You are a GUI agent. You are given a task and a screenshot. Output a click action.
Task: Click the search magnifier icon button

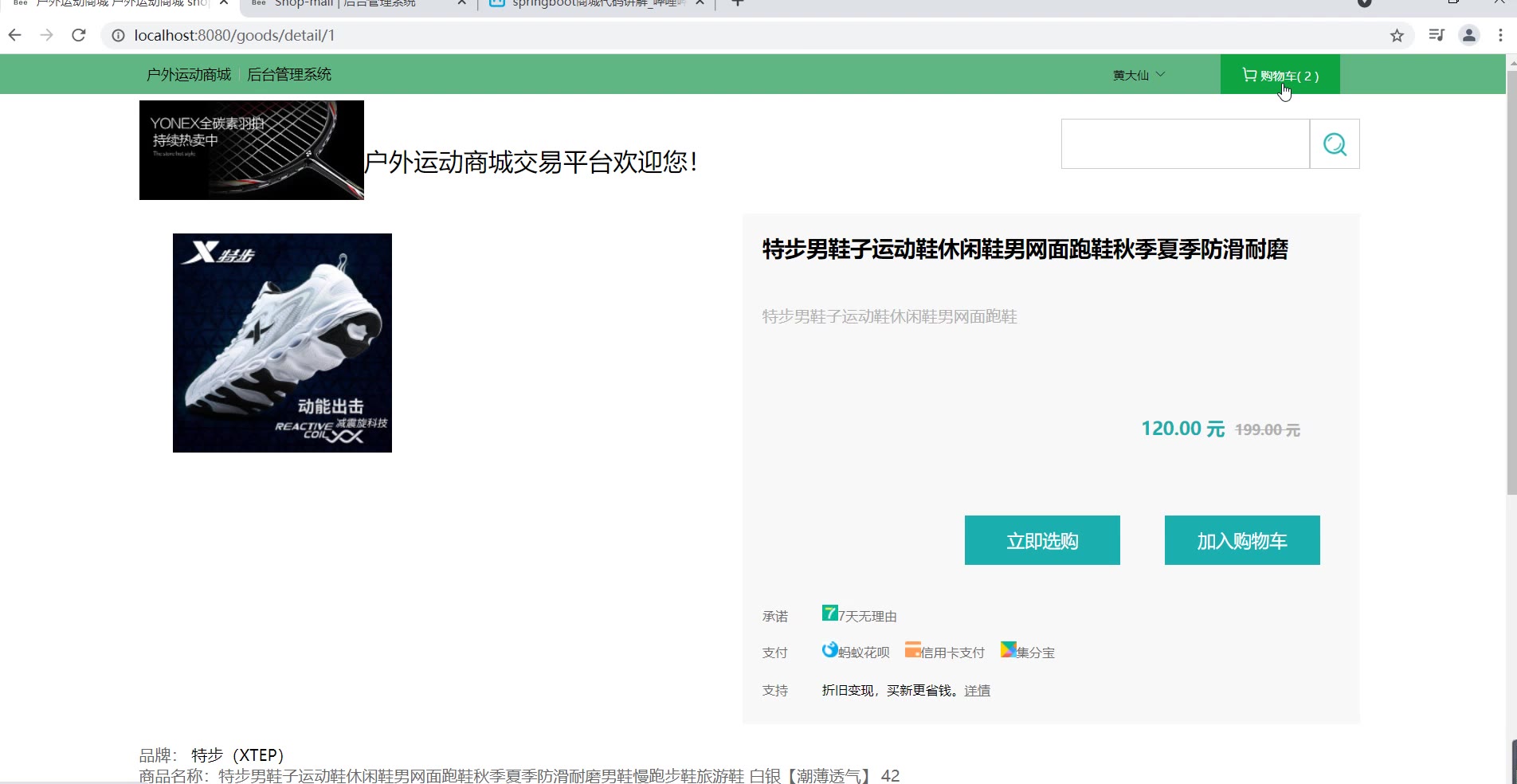[x=1335, y=144]
